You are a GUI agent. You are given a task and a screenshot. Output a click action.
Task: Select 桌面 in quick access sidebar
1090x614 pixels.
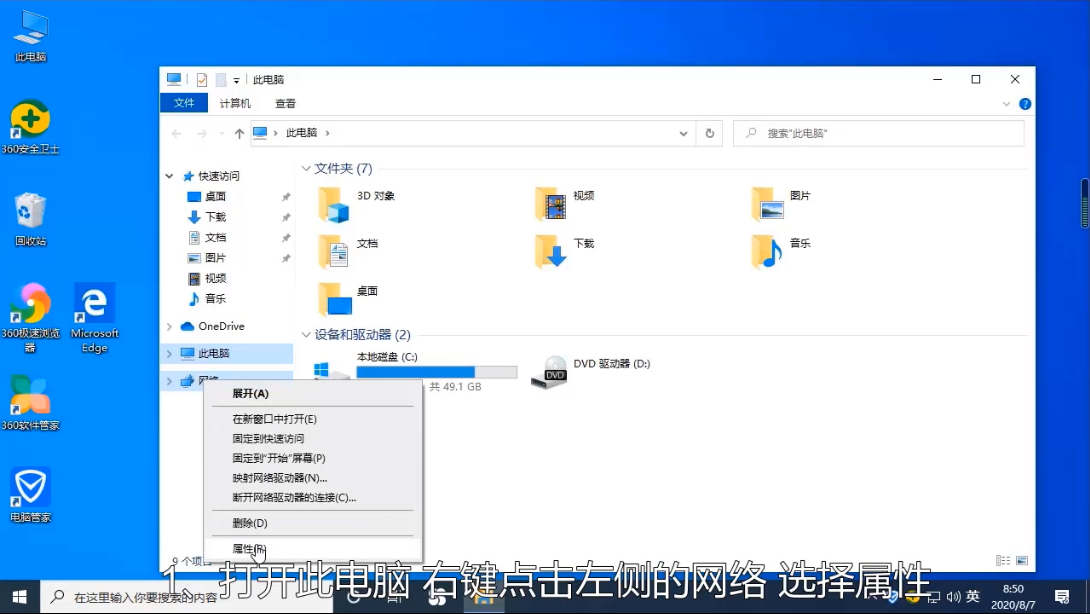point(215,197)
